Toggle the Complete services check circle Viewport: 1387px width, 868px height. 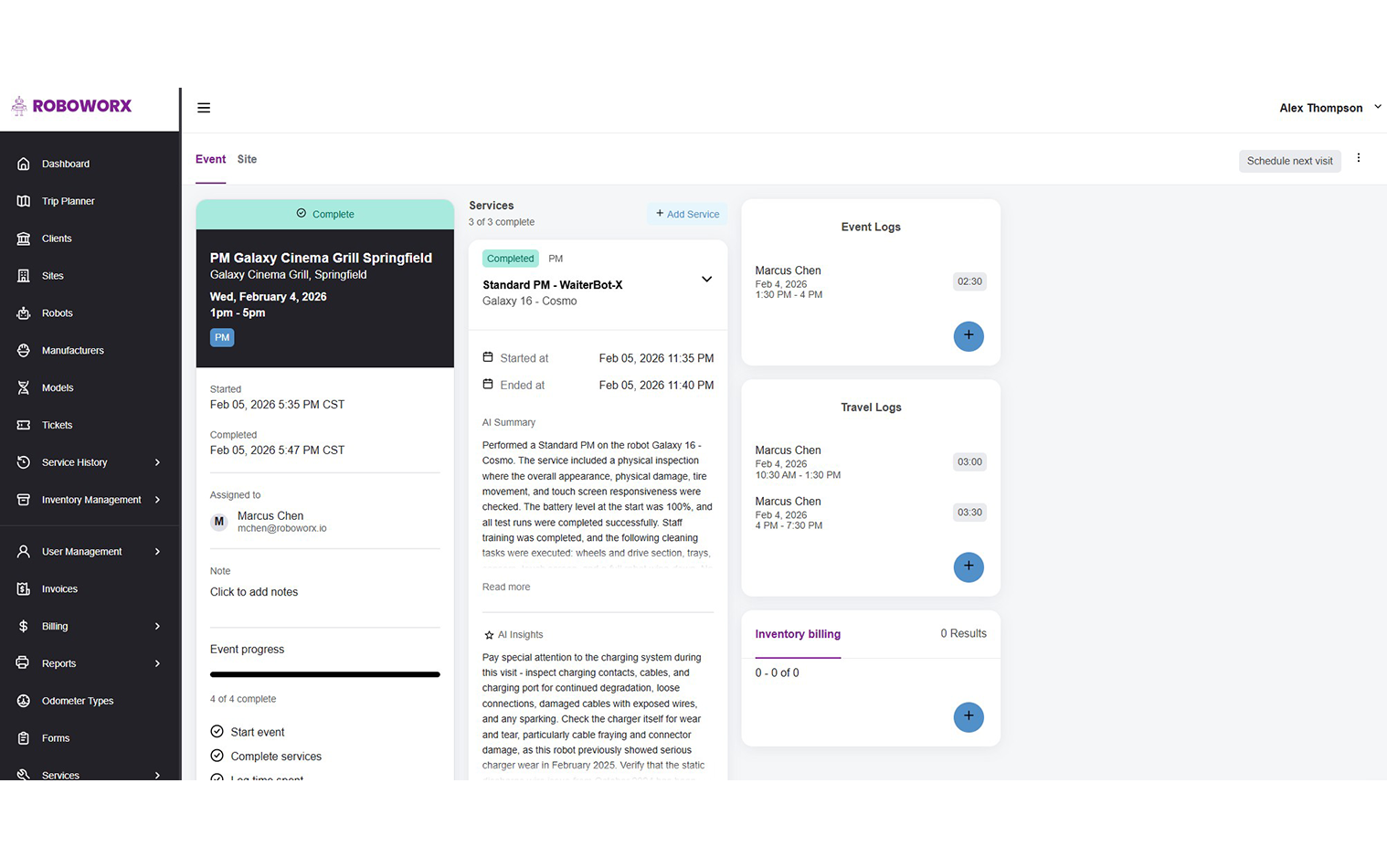[217, 756]
